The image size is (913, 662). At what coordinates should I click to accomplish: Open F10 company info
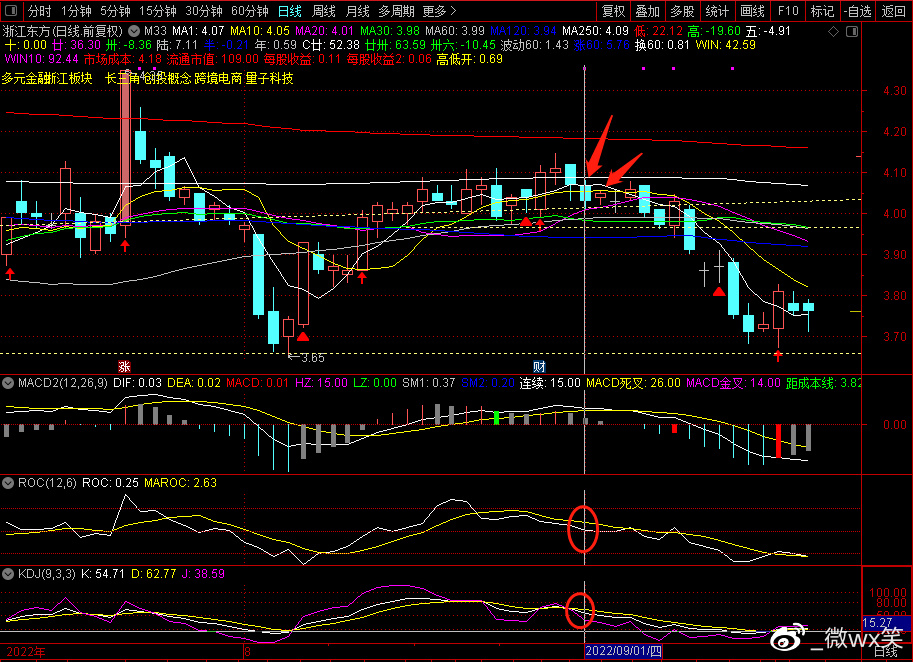pyautogui.click(x=788, y=11)
